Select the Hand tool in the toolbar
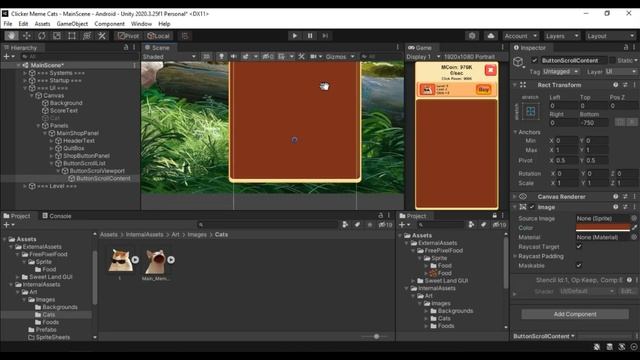 tap(11, 36)
